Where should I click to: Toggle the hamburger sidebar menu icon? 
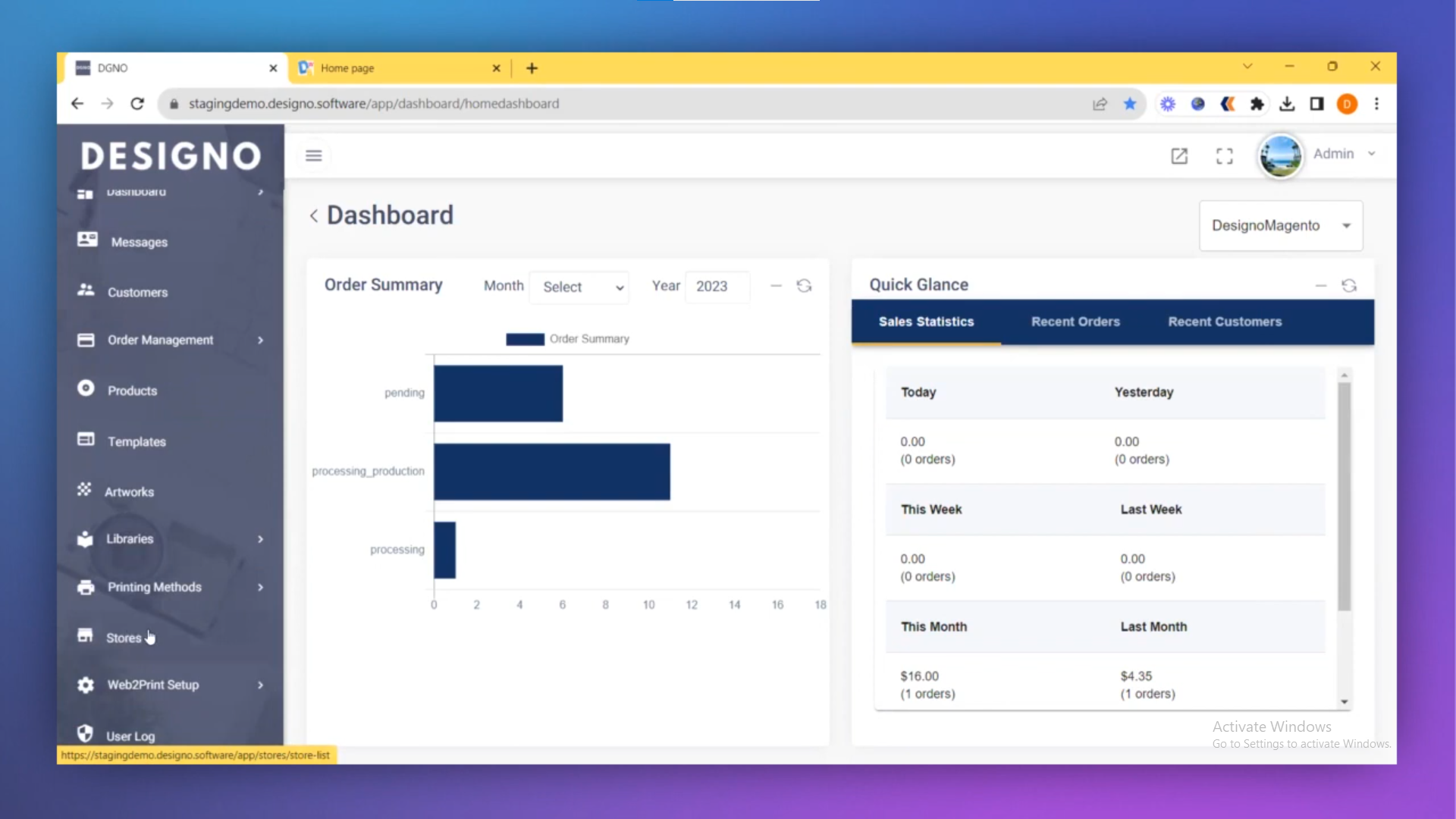click(x=313, y=155)
